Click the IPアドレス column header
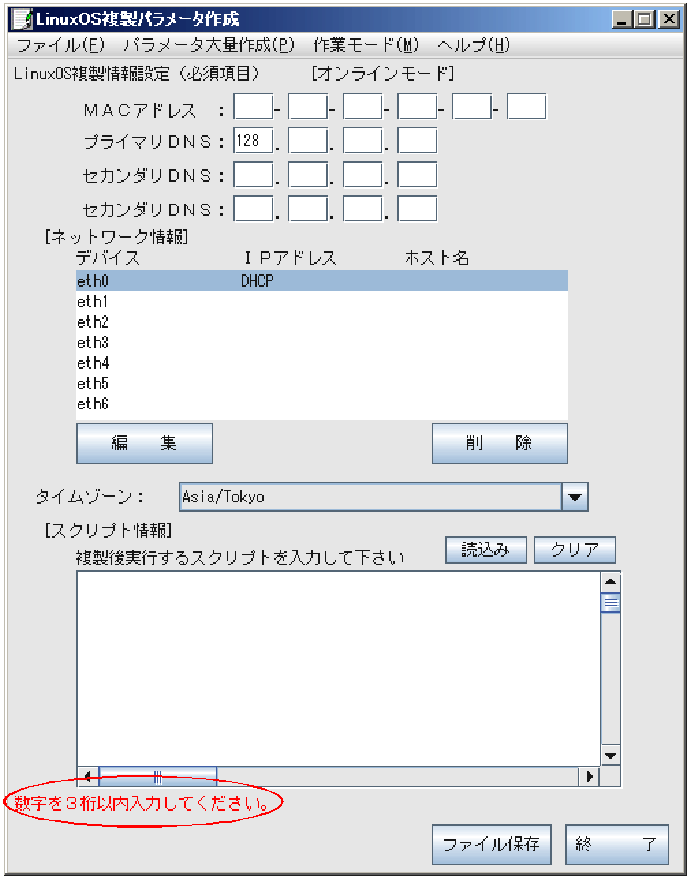This screenshot has height=878, width=689. click(x=290, y=258)
